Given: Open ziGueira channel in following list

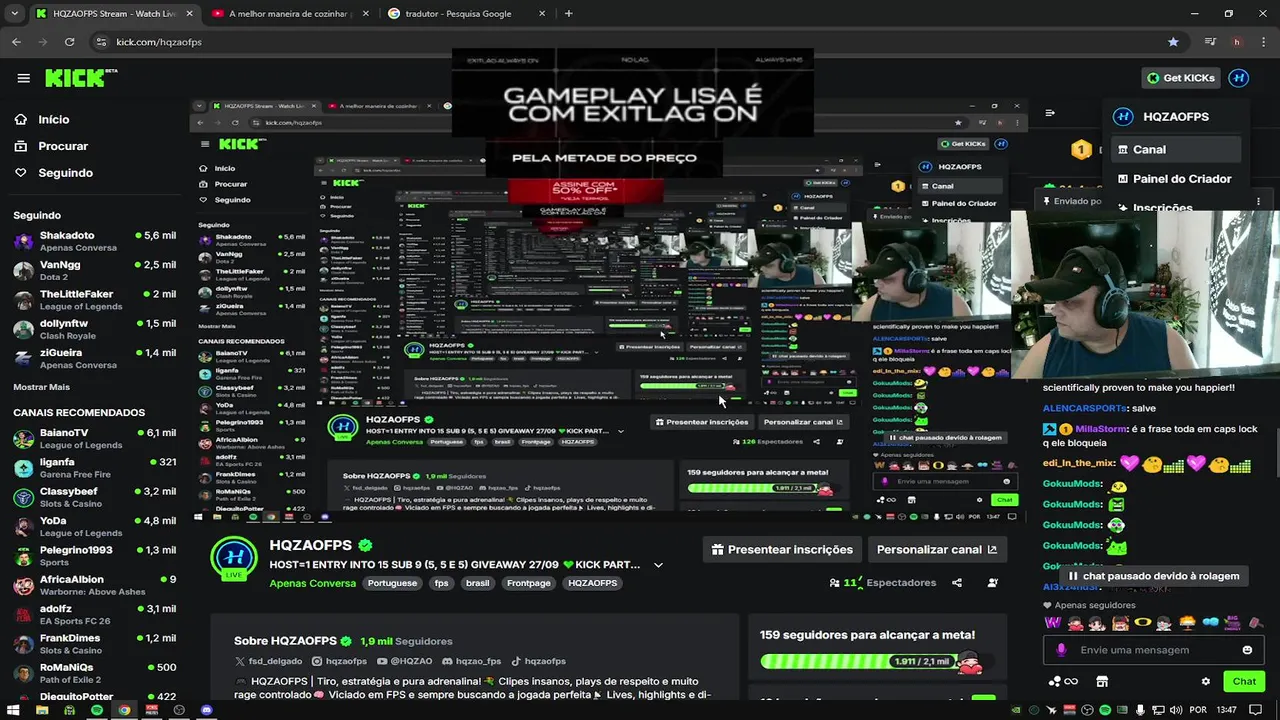Looking at the screenshot, I should 94,358.
